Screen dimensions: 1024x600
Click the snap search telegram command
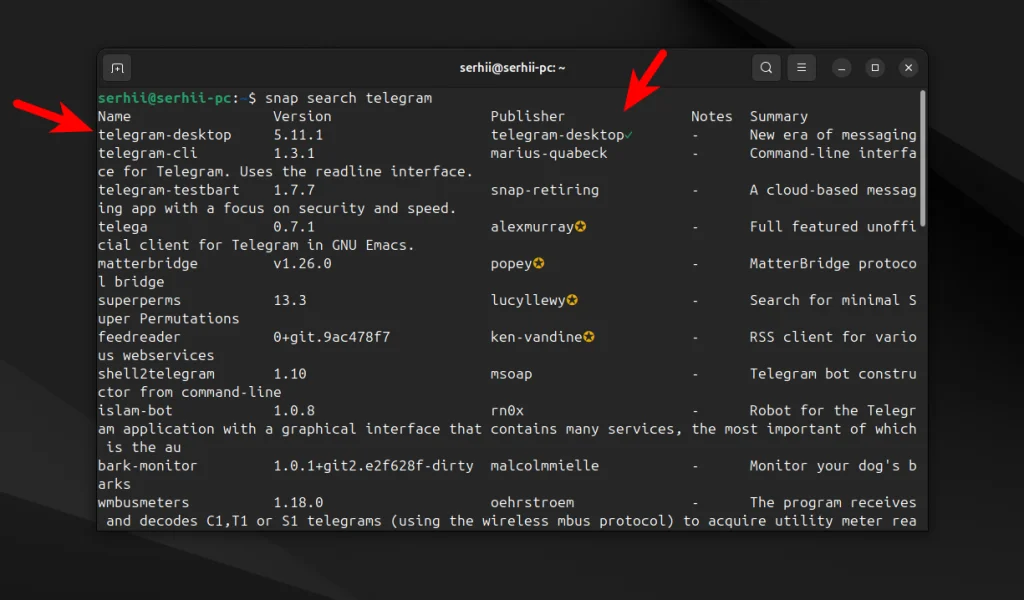coord(348,98)
